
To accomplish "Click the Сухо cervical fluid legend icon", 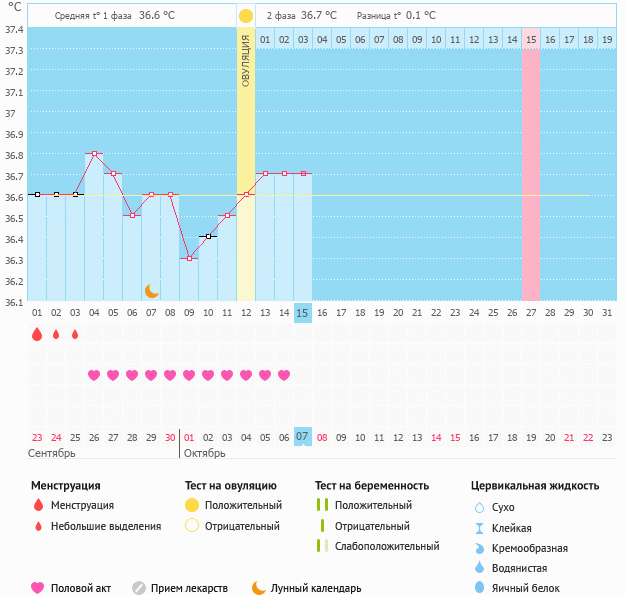I will click(x=479, y=508).
